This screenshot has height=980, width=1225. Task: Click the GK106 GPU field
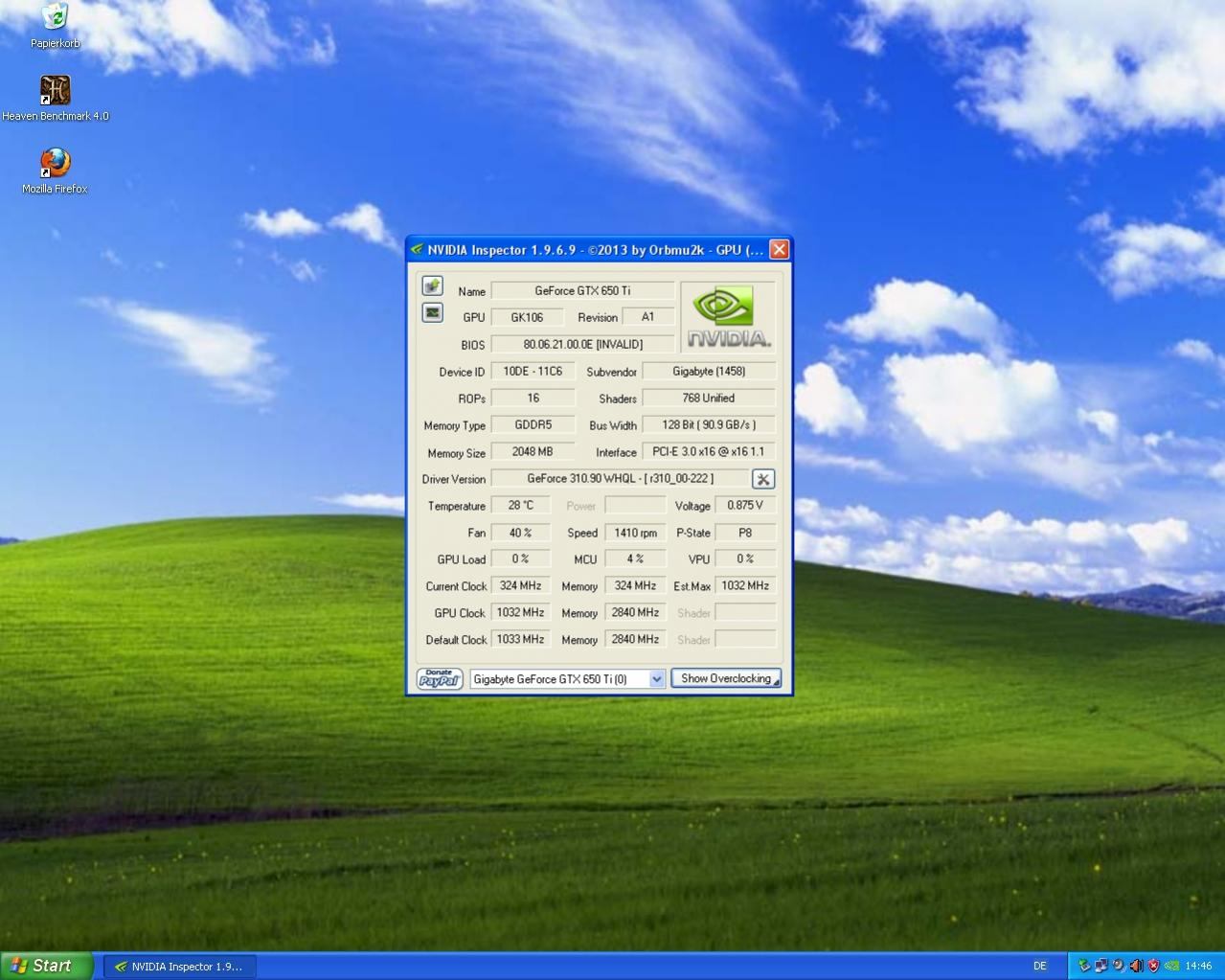[527, 317]
